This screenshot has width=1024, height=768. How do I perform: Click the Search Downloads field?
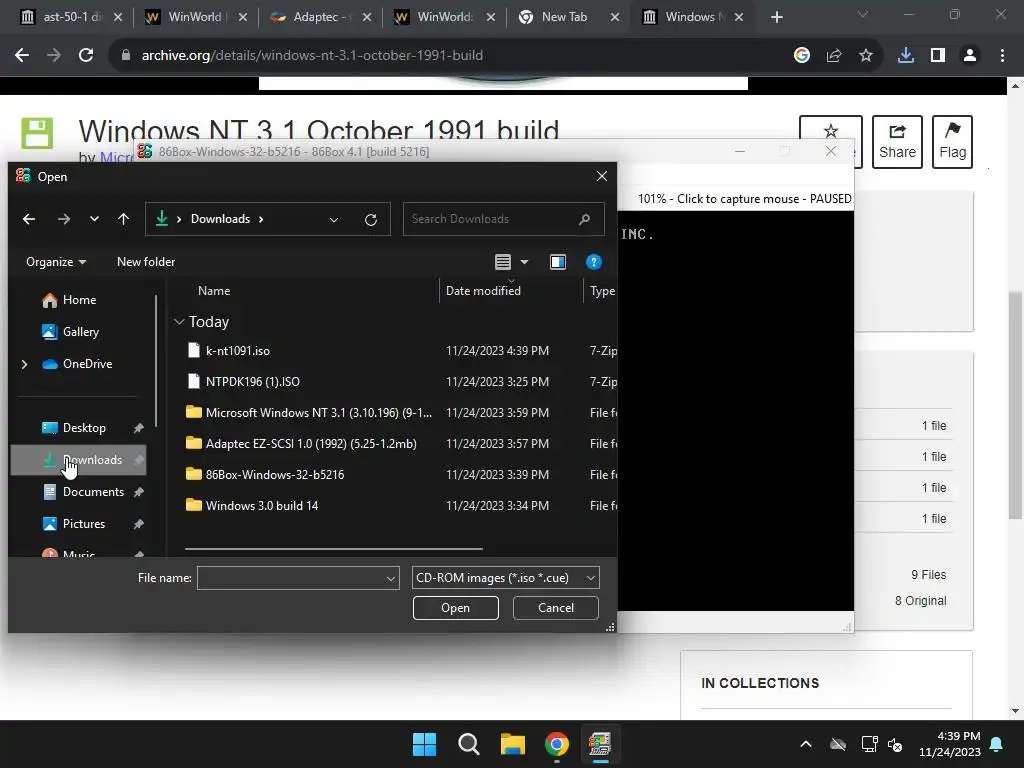coord(504,219)
